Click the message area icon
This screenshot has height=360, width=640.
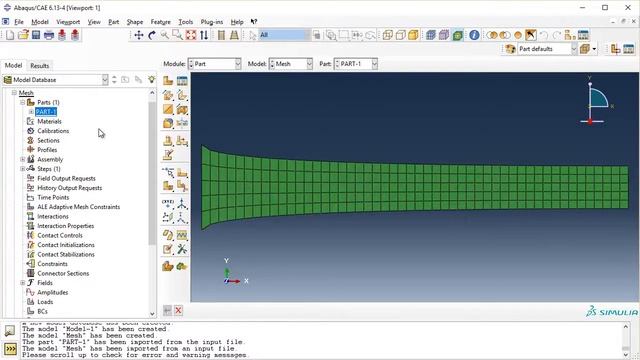pos(10,331)
